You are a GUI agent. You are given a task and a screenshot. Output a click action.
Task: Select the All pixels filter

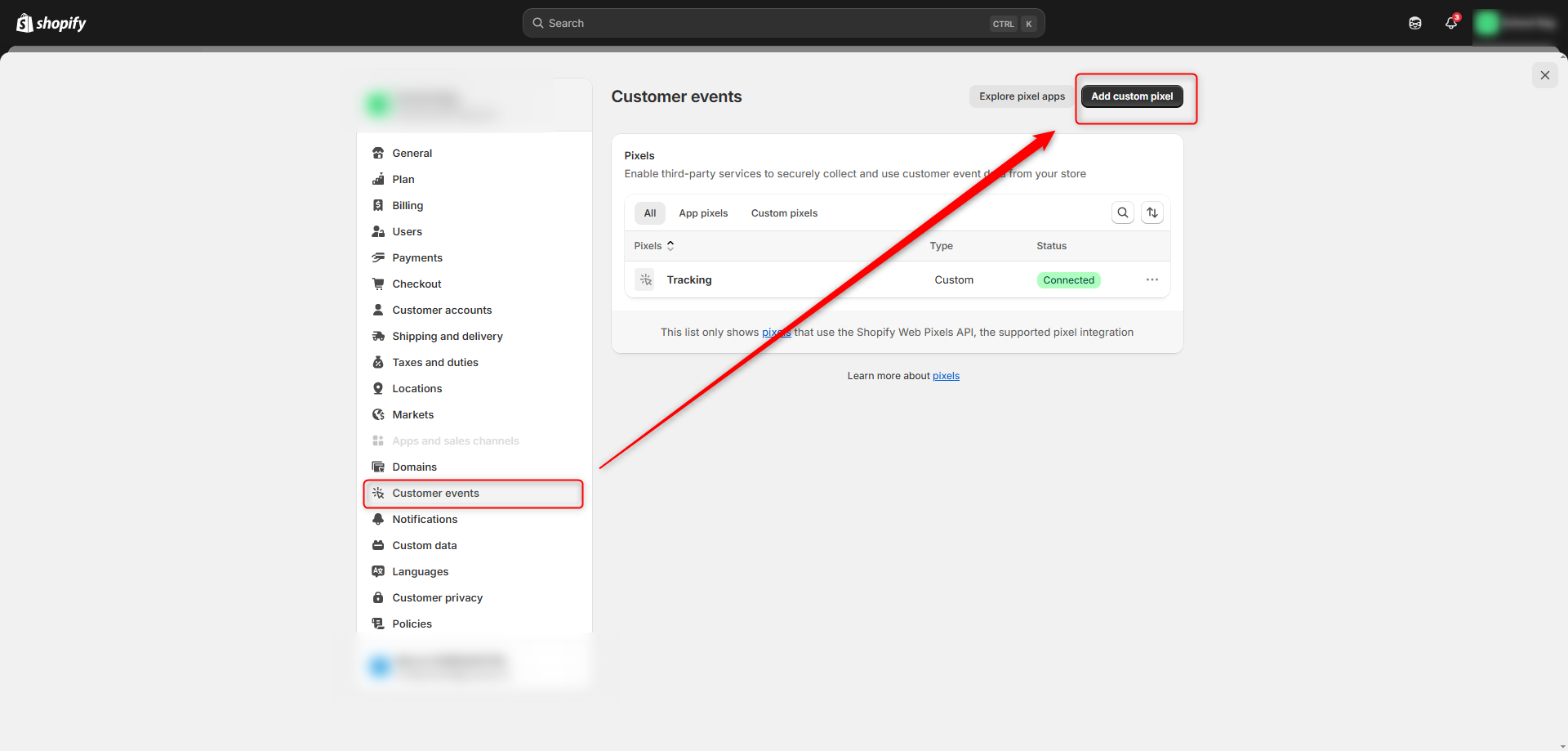[649, 212]
